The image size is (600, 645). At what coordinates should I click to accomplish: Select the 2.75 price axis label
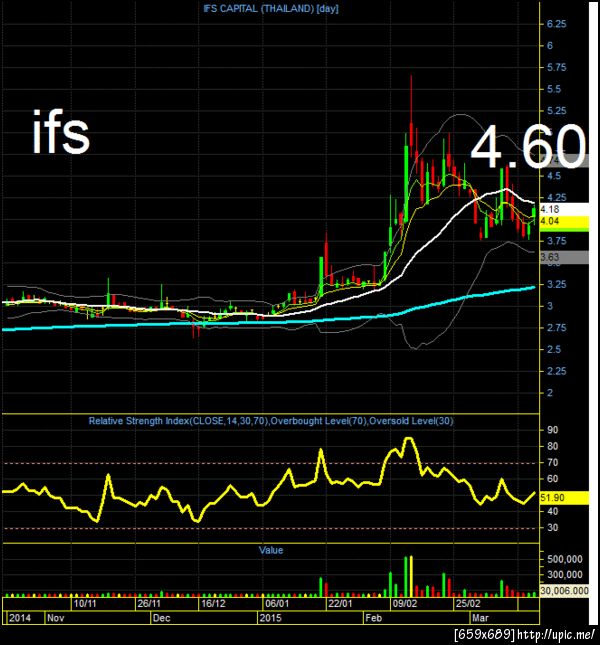pyautogui.click(x=556, y=328)
